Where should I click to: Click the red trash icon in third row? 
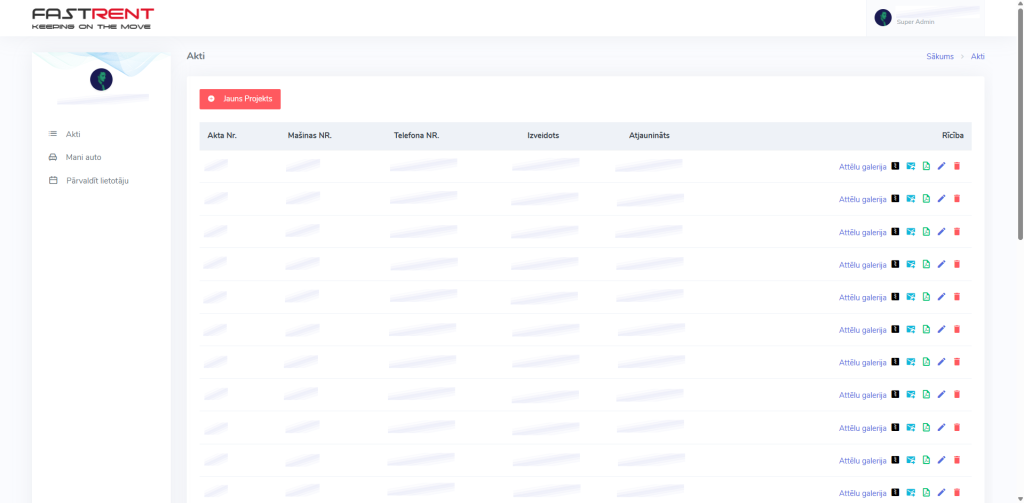pyautogui.click(x=956, y=232)
